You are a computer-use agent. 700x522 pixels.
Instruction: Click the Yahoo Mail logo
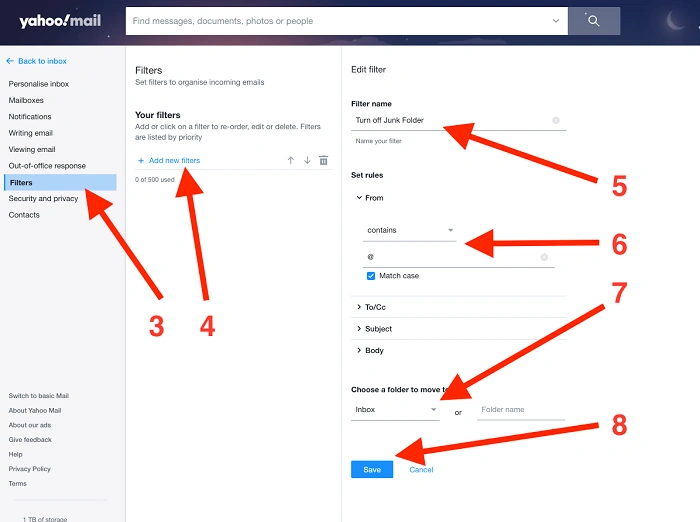pos(60,21)
